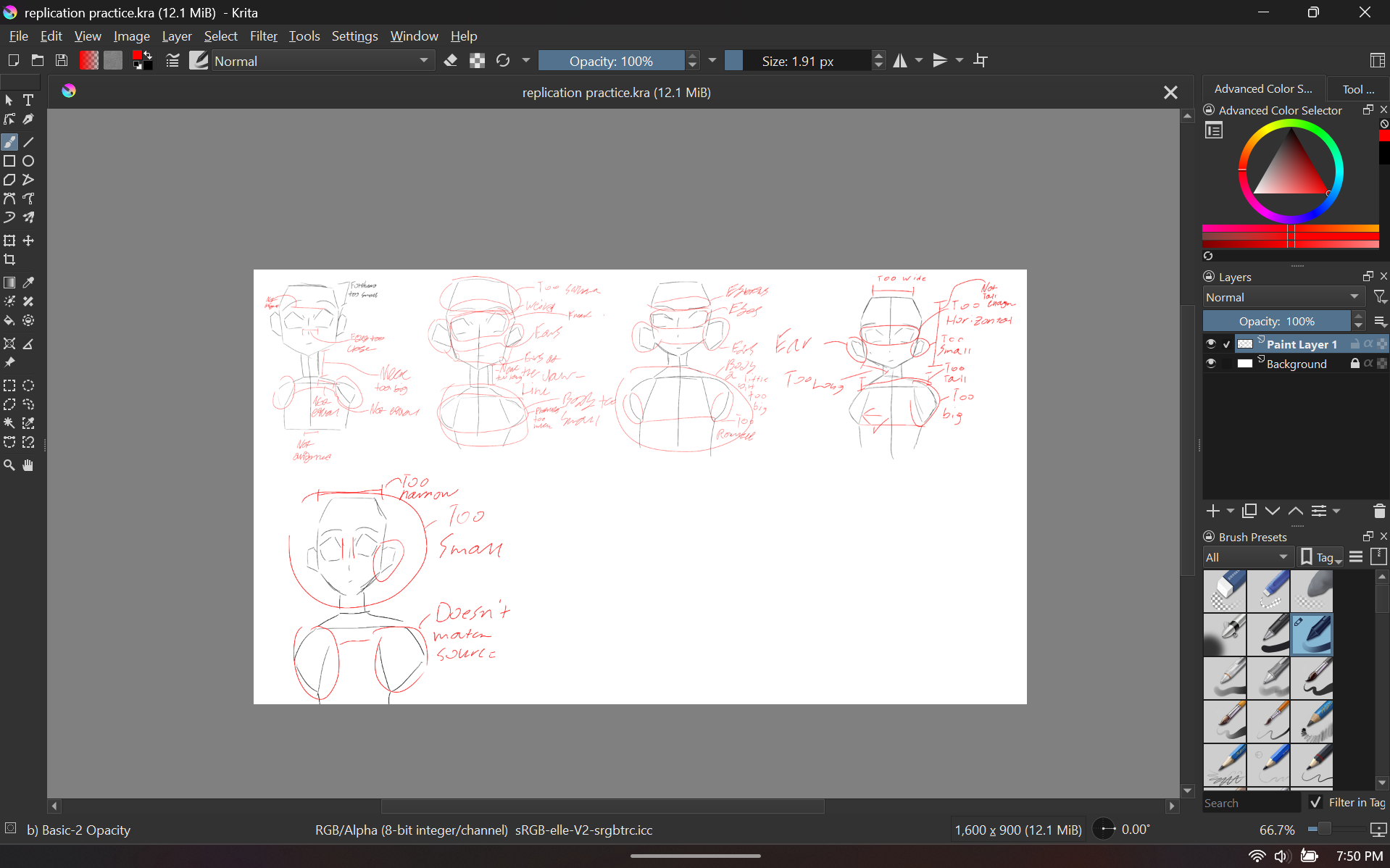Switch to the Tool Options tab

[1357, 89]
